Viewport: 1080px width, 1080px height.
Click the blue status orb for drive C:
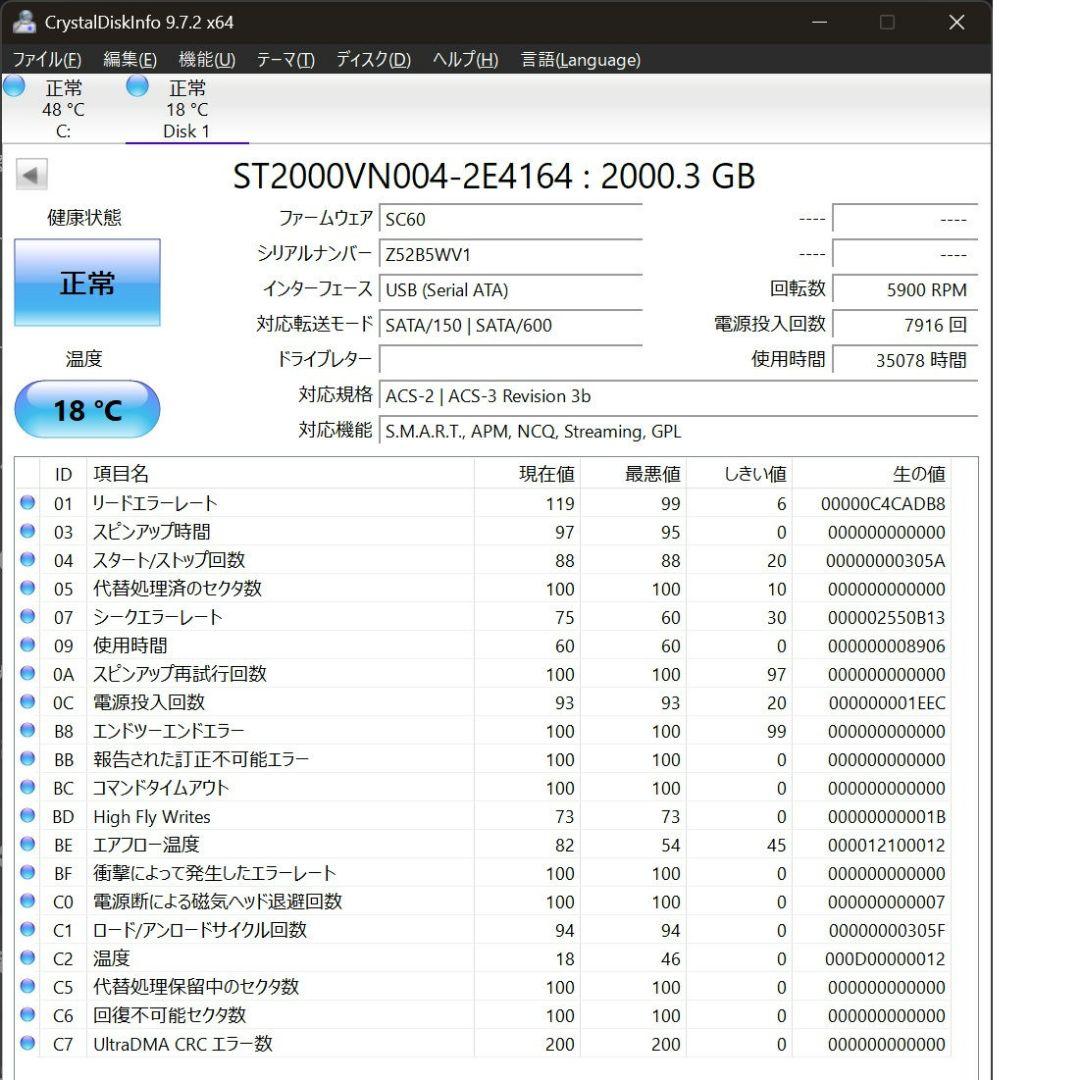[14, 87]
